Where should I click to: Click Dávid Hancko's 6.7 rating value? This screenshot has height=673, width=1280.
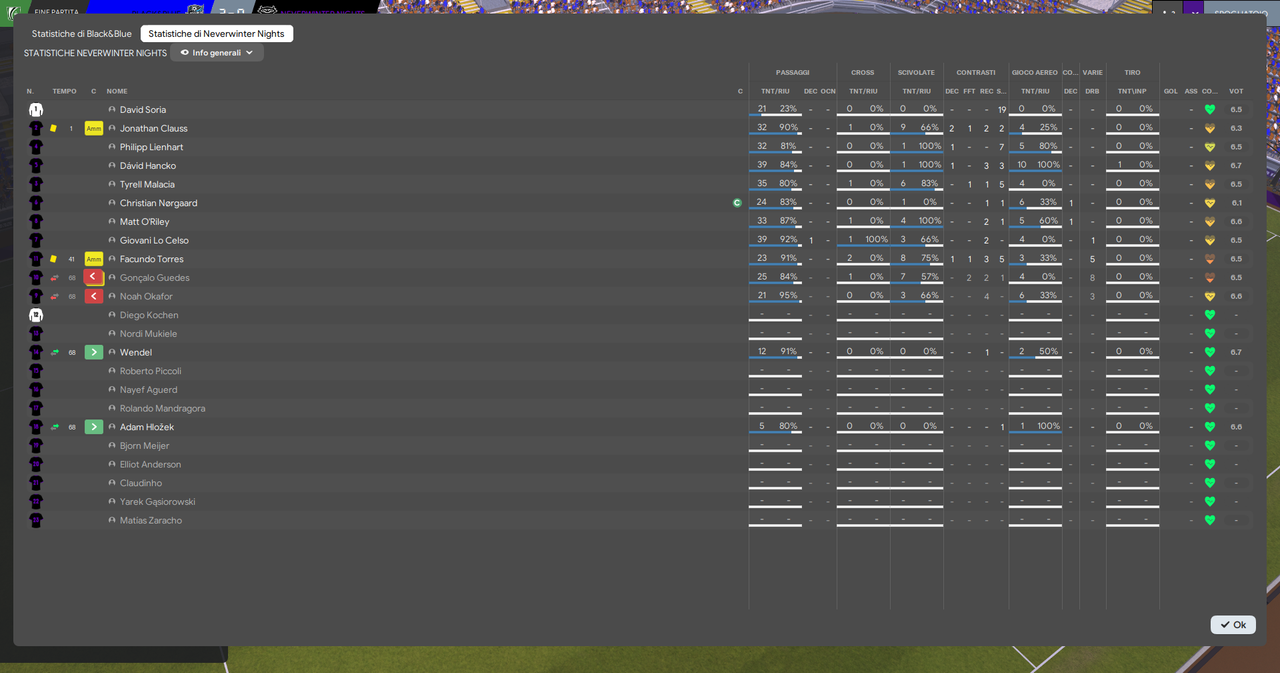click(x=1236, y=166)
